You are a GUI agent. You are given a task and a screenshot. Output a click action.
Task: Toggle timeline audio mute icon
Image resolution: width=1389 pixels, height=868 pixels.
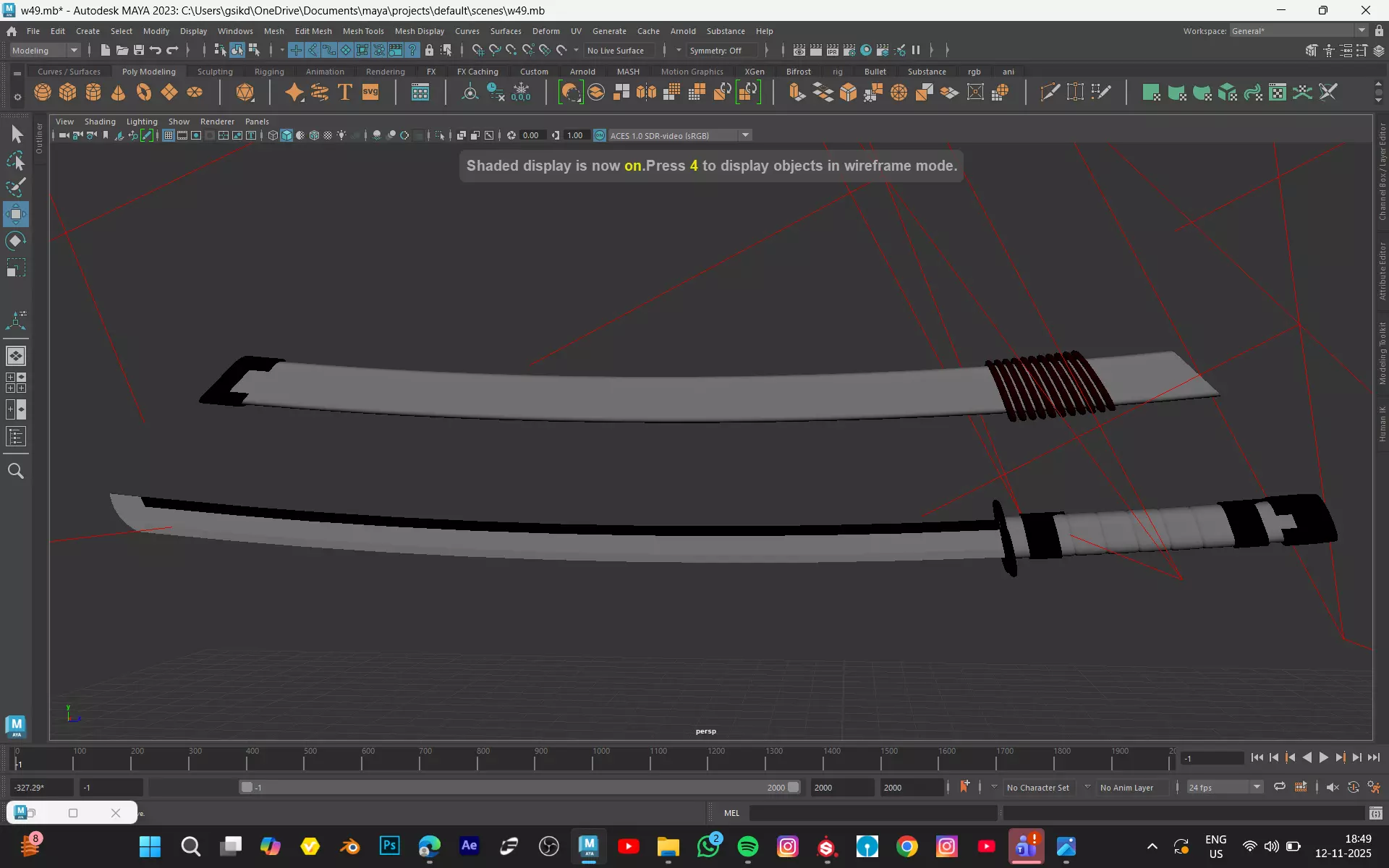(x=1333, y=787)
